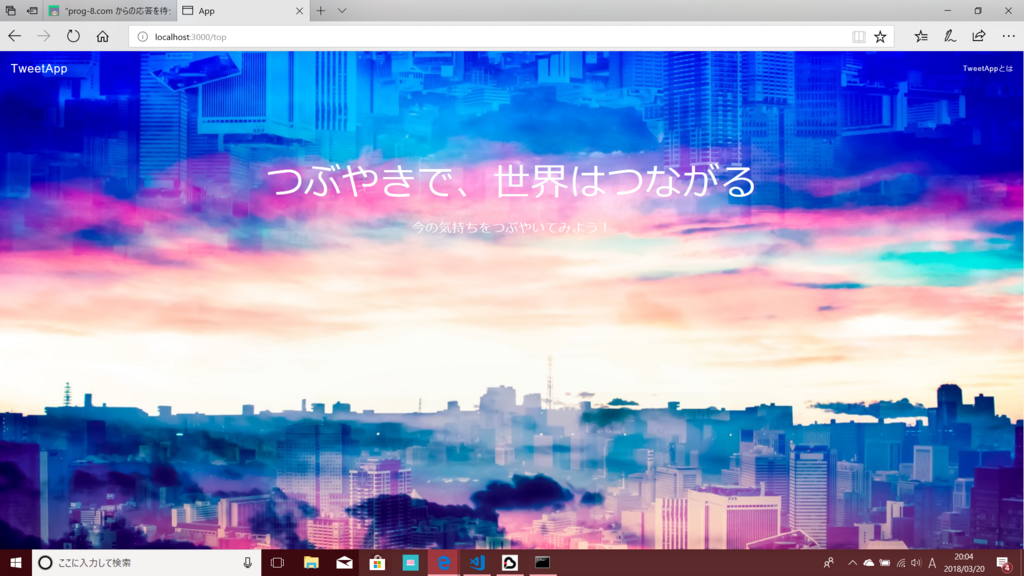Open Visual Studio Code from taskbar
This screenshot has width=1024, height=576.
pyautogui.click(x=477, y=562)
